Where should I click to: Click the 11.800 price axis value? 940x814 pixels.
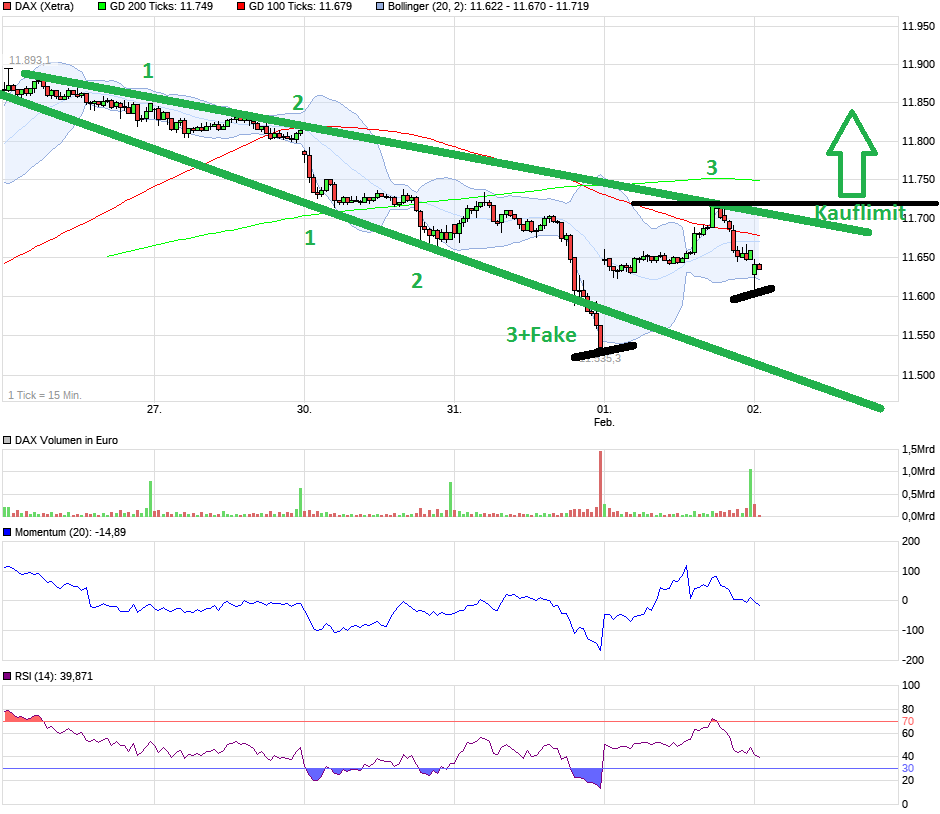pyautogui.click(x=918, y=141)
